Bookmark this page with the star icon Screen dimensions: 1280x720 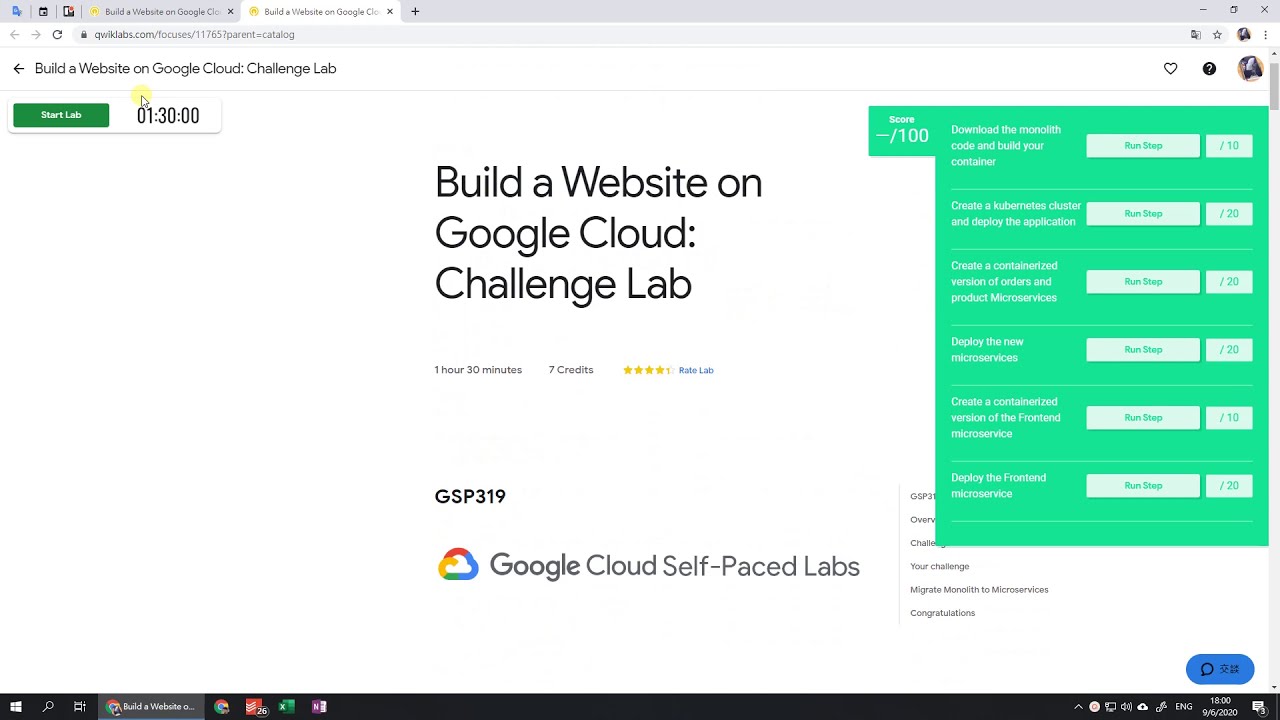tap(1217, 34)
